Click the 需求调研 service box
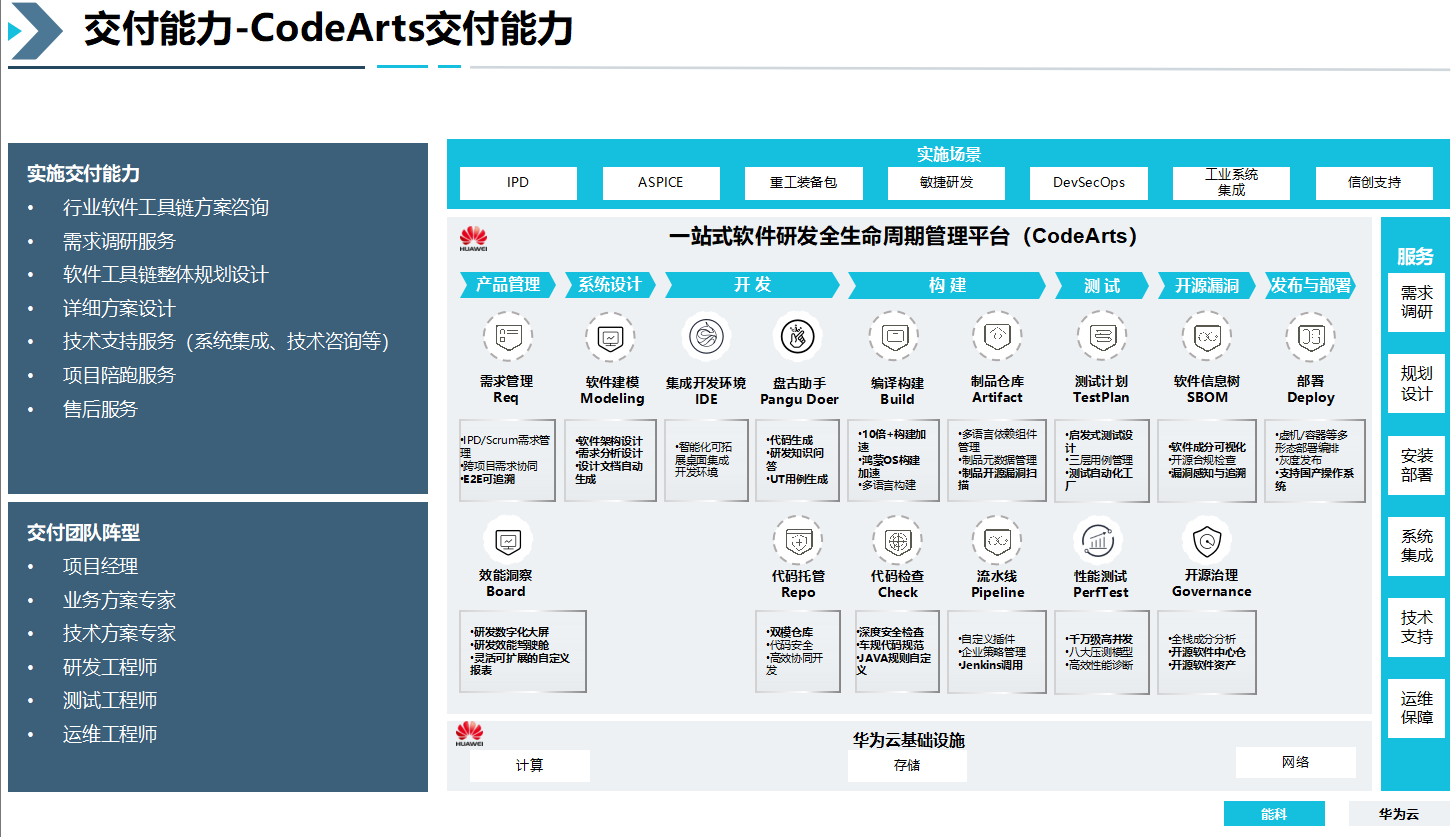Screen dimensions: 1454x837 tap(1416, 302)
